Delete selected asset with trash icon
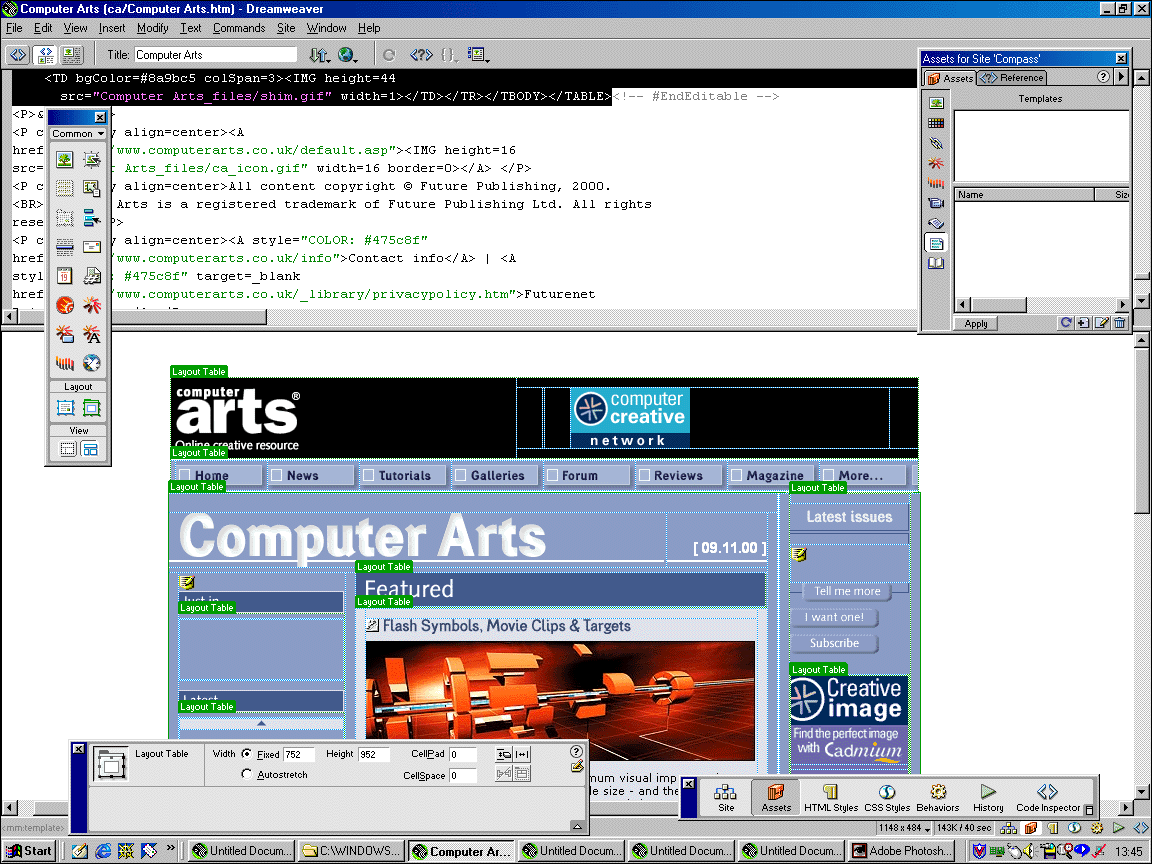1152x864 pixels. coord(1119,323)
